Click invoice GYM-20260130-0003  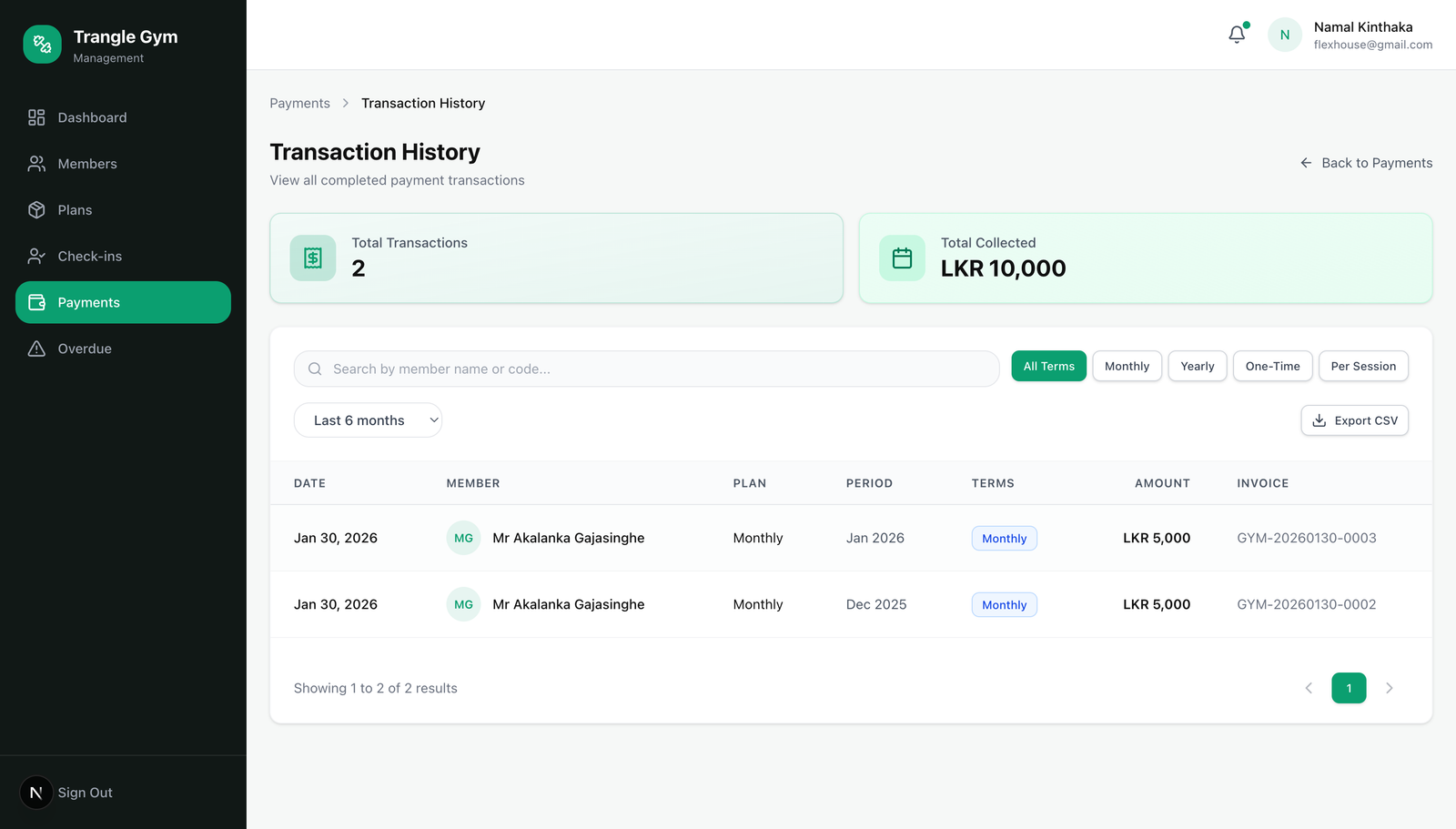pyautogui.click(x=1307, y=538)
